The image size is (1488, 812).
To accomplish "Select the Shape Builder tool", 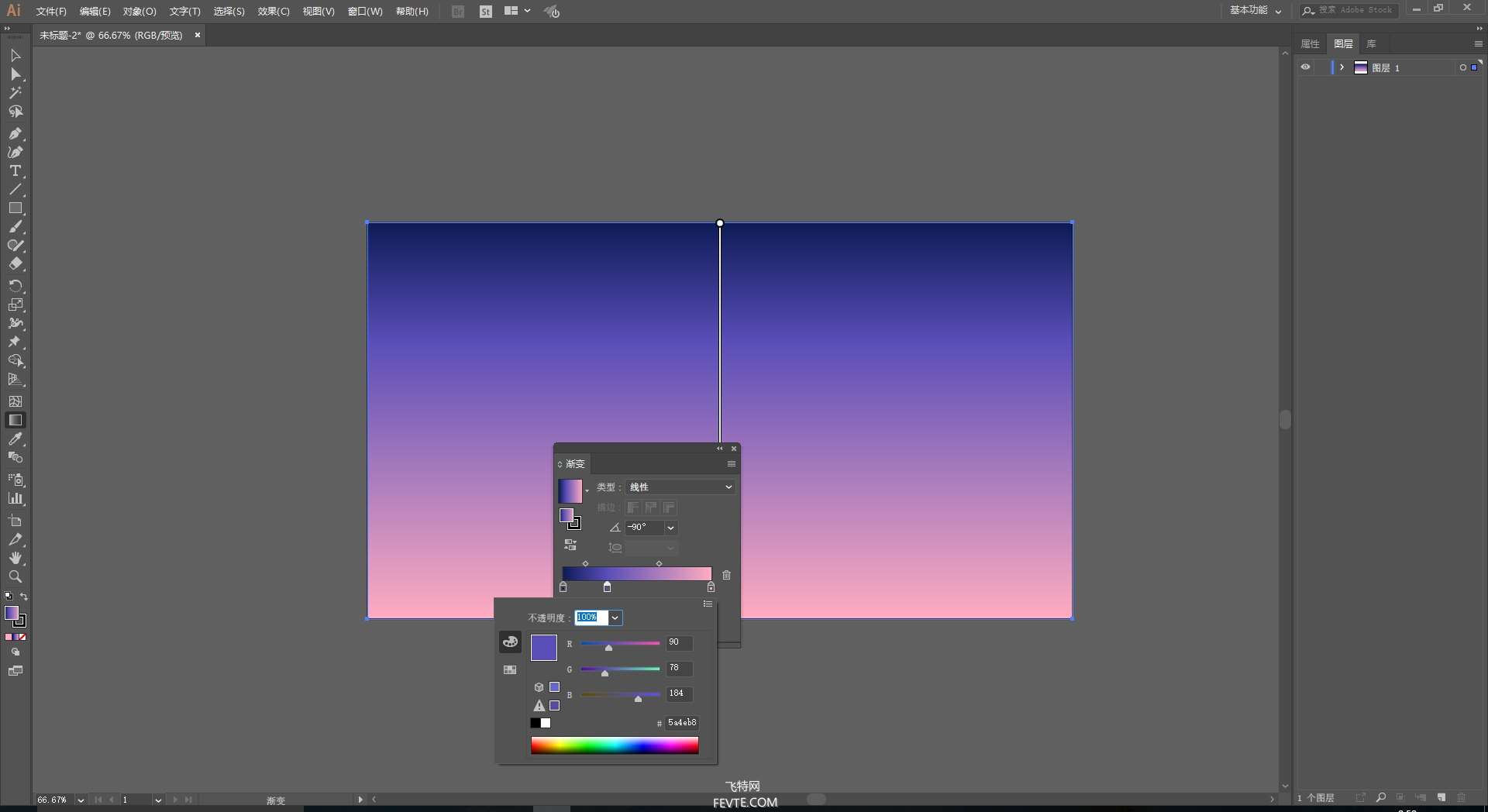I will point(15,360).
